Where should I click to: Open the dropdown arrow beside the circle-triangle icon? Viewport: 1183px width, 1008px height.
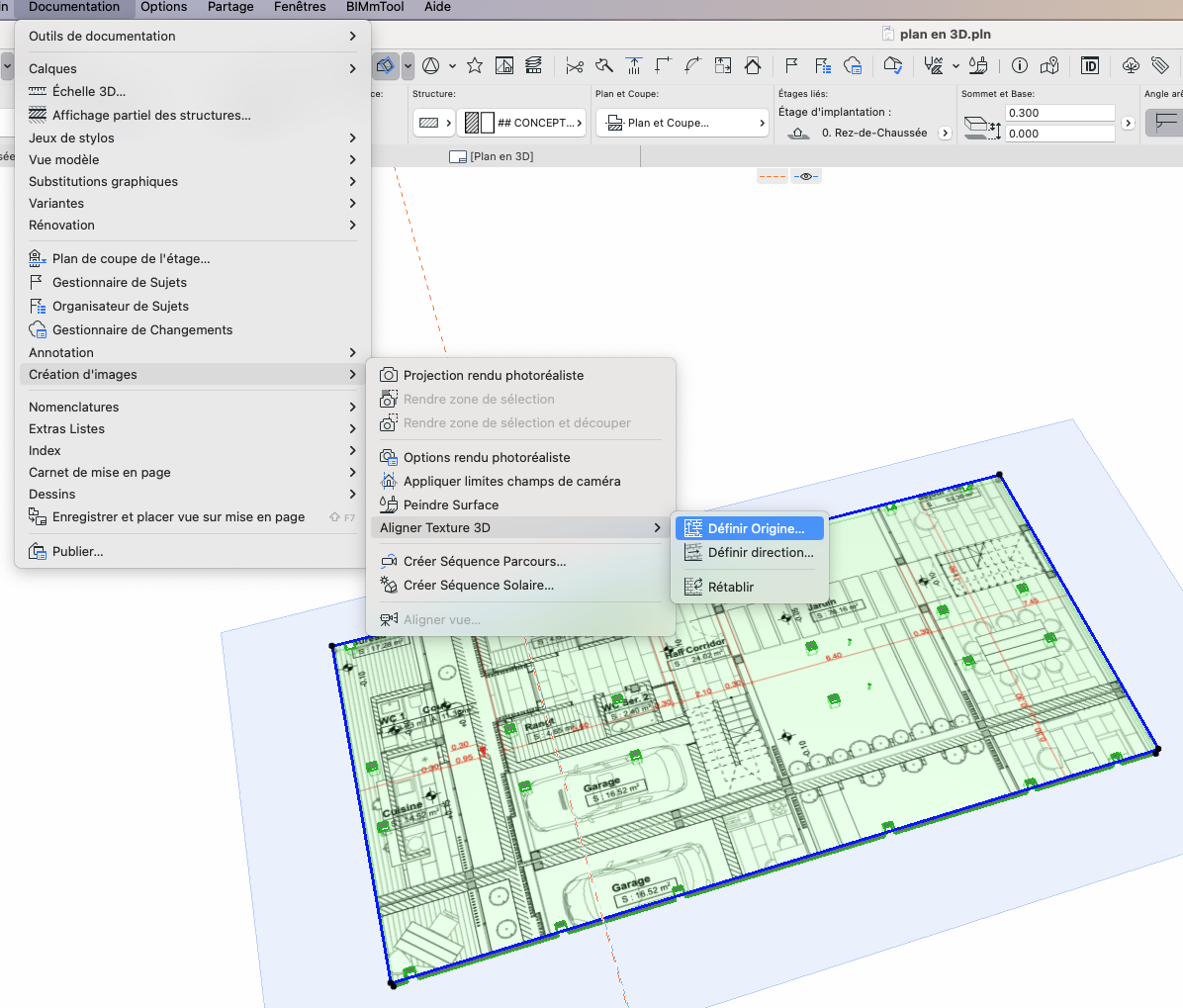[x=453, y=65]
